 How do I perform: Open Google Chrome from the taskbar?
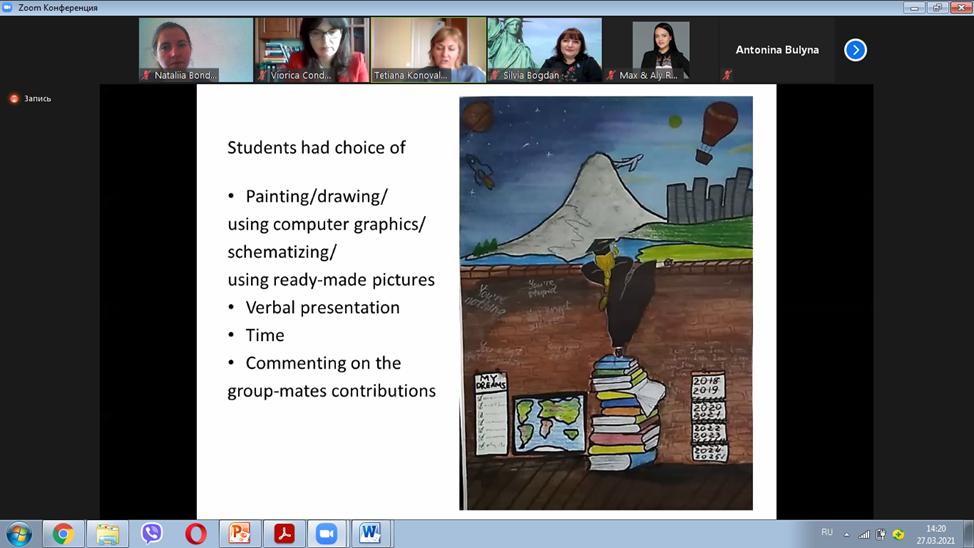(x=63, y=534)
